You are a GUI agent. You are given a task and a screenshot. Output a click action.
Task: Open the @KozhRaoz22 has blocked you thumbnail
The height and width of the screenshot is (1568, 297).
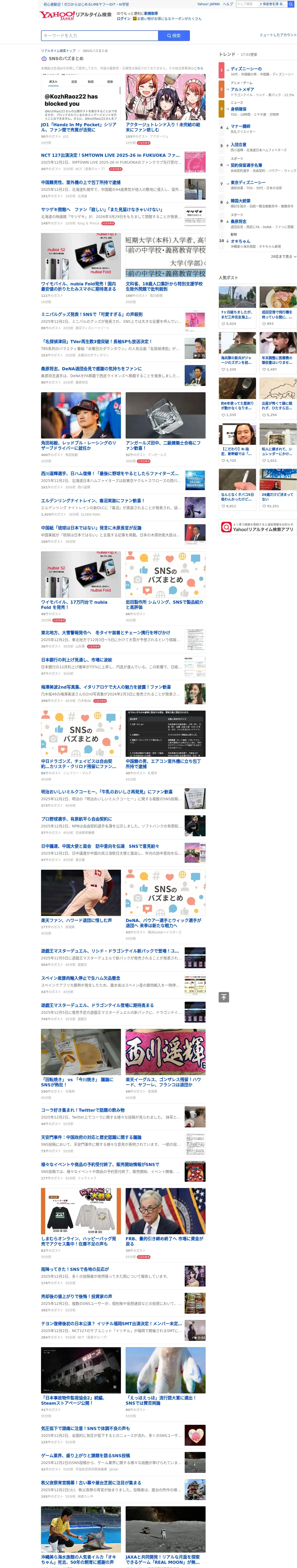(x=81, y=97)
